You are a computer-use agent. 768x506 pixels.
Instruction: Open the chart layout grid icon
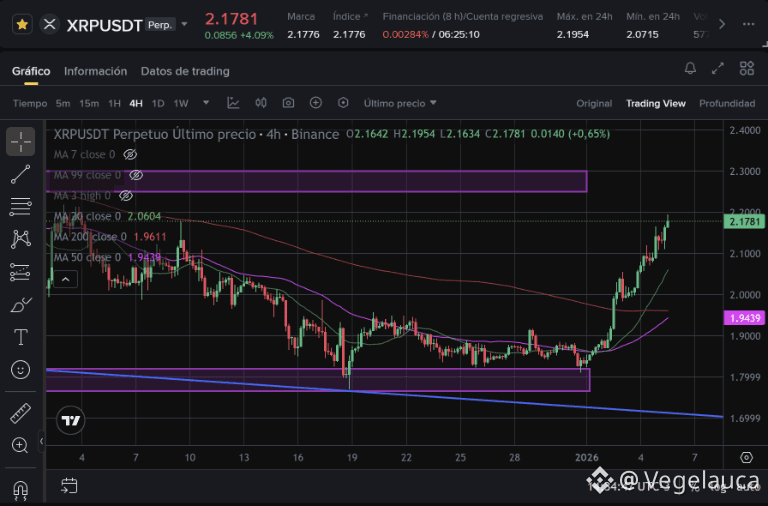click(x=747, y=68)
